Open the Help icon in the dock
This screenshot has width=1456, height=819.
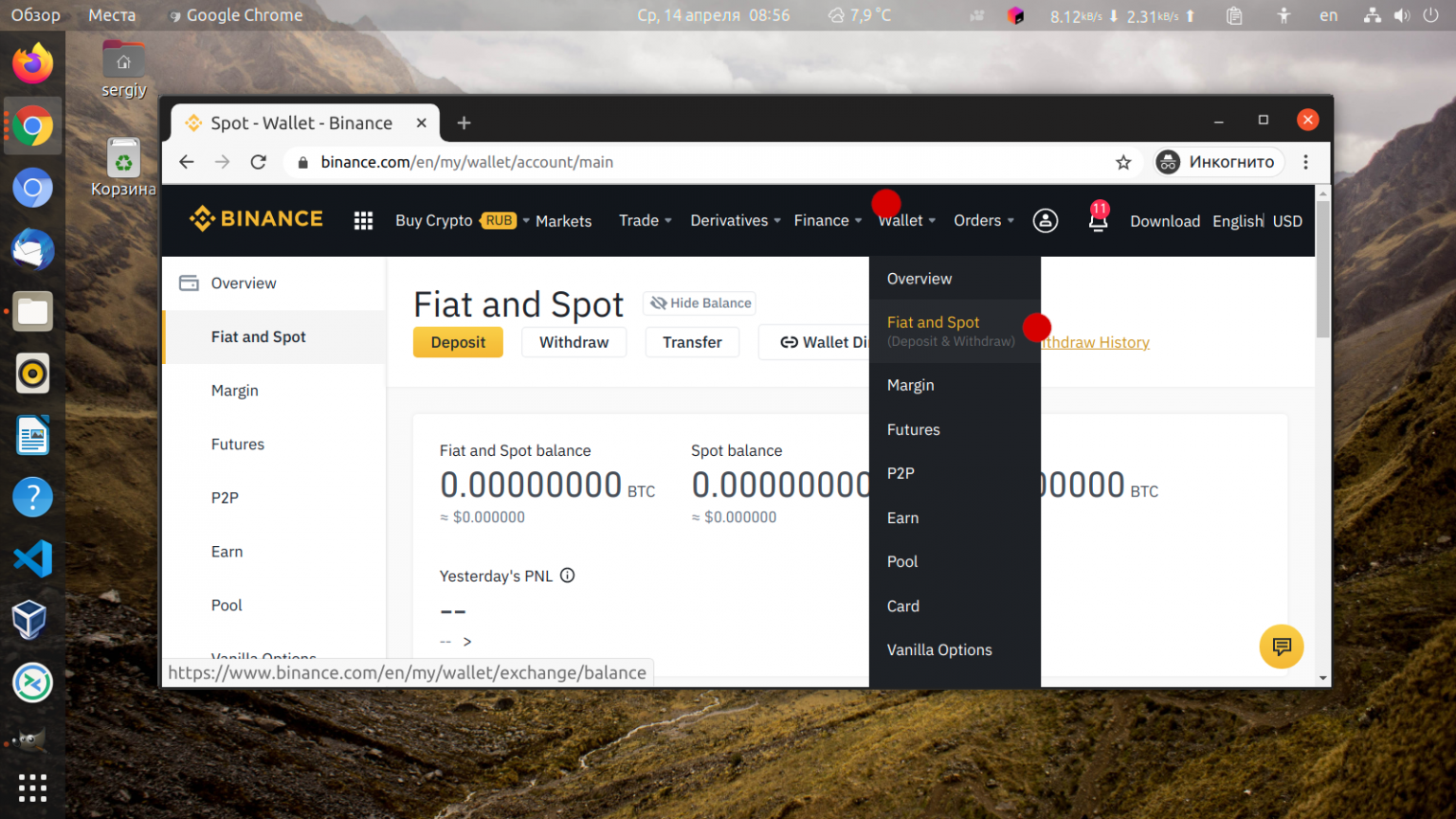pyautogui.click(x=32, y=498)
